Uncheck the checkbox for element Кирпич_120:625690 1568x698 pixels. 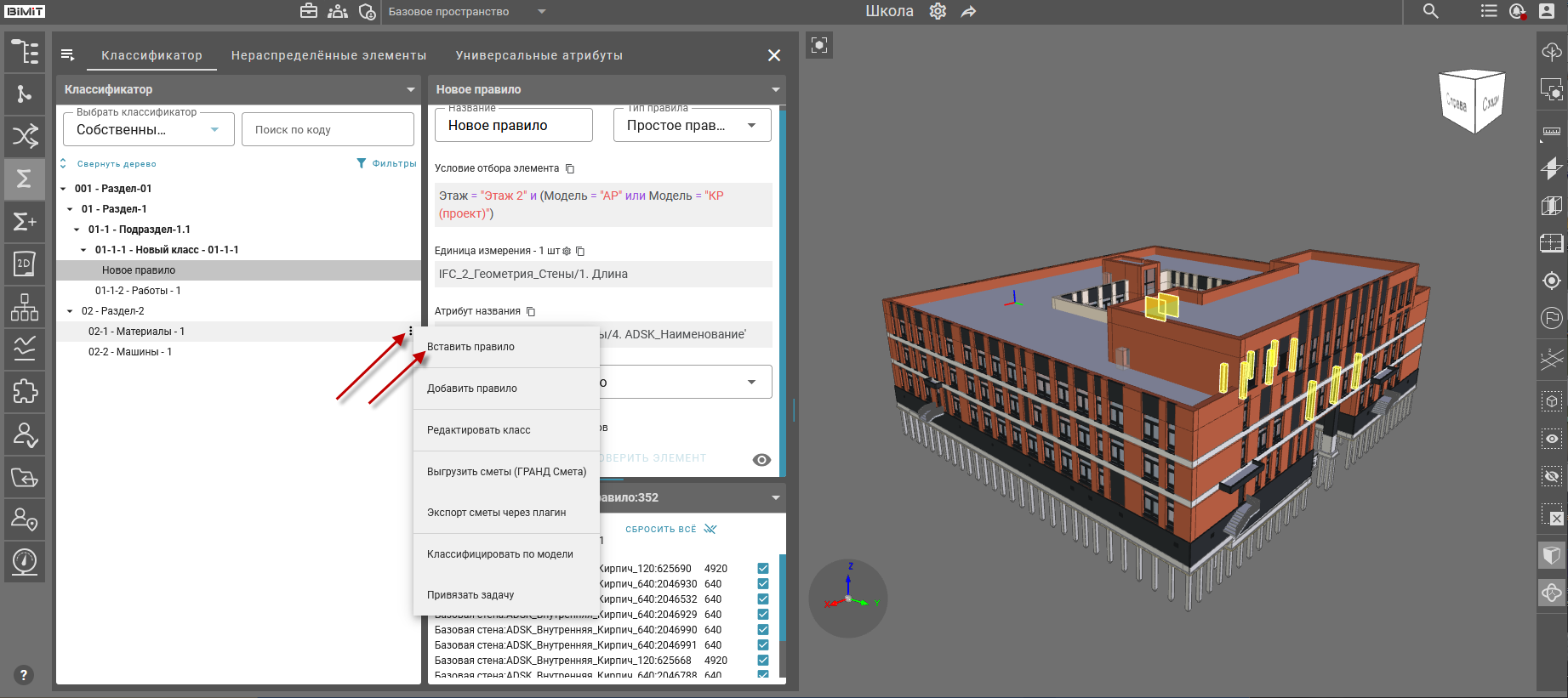tap(763, 569)
